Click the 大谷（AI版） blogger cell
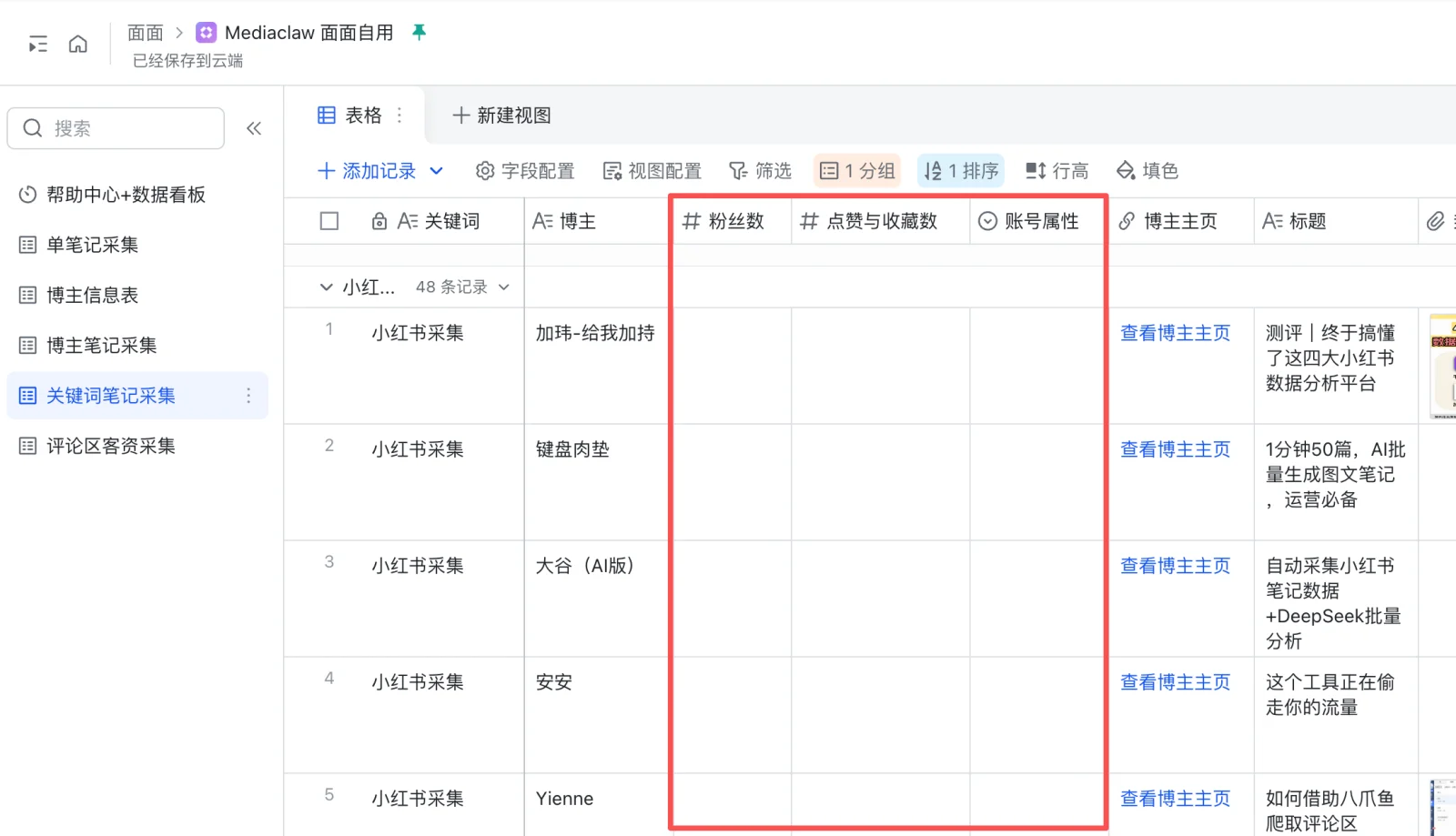The image size is (1456, 836). pos(596,599)
